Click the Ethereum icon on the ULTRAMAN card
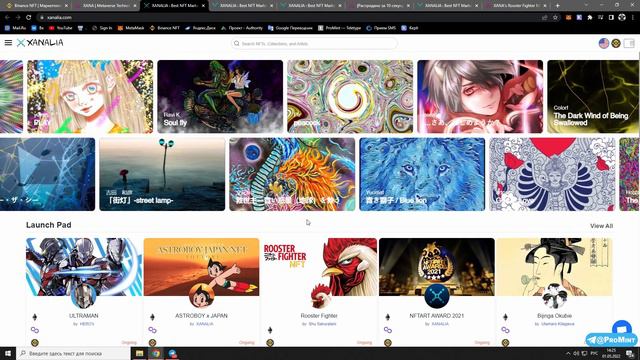 [x=35, y=317]
